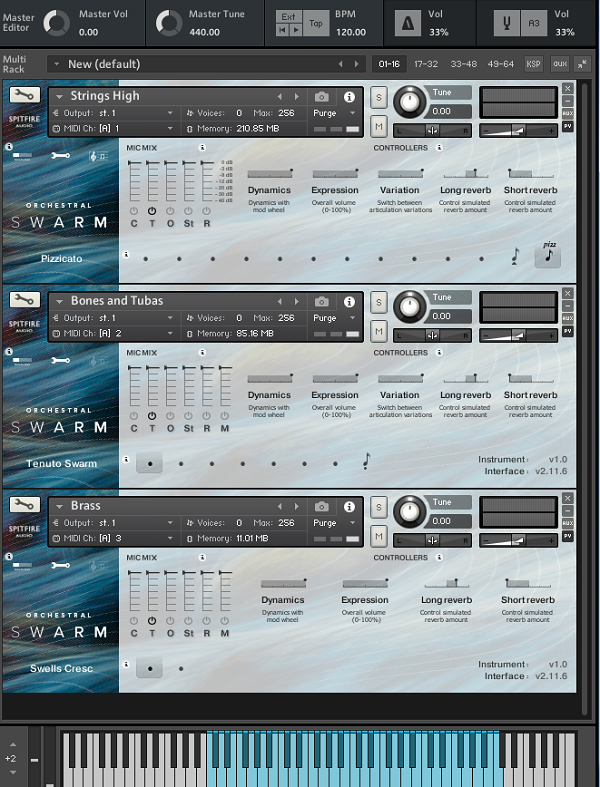Click the ostinatum clef icon in Strings High panel

98,156
